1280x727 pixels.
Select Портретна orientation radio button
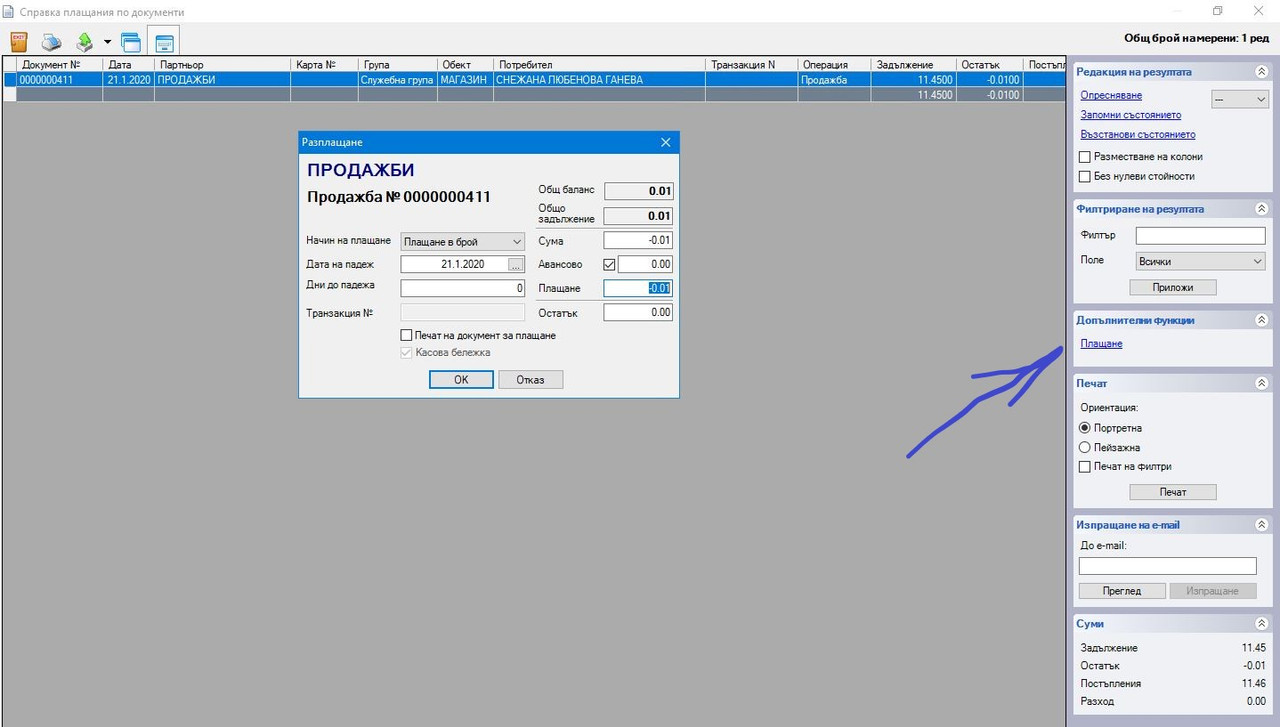(x=1085, y=428)
